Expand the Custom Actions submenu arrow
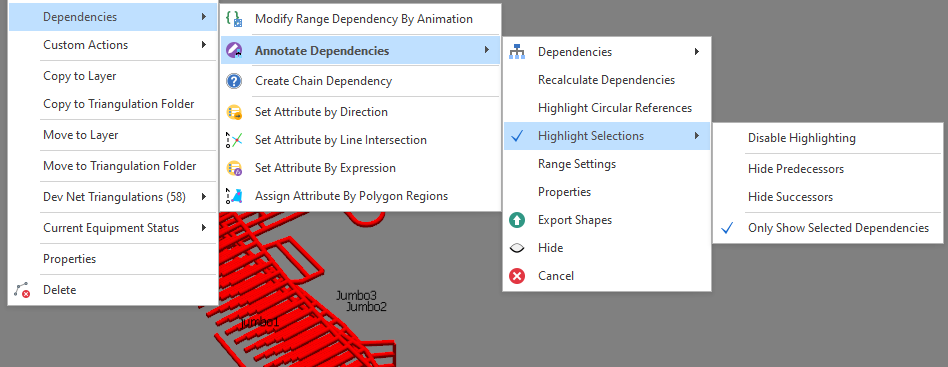The width and height of the screenshot is (948, 367). tap(204, 45)
